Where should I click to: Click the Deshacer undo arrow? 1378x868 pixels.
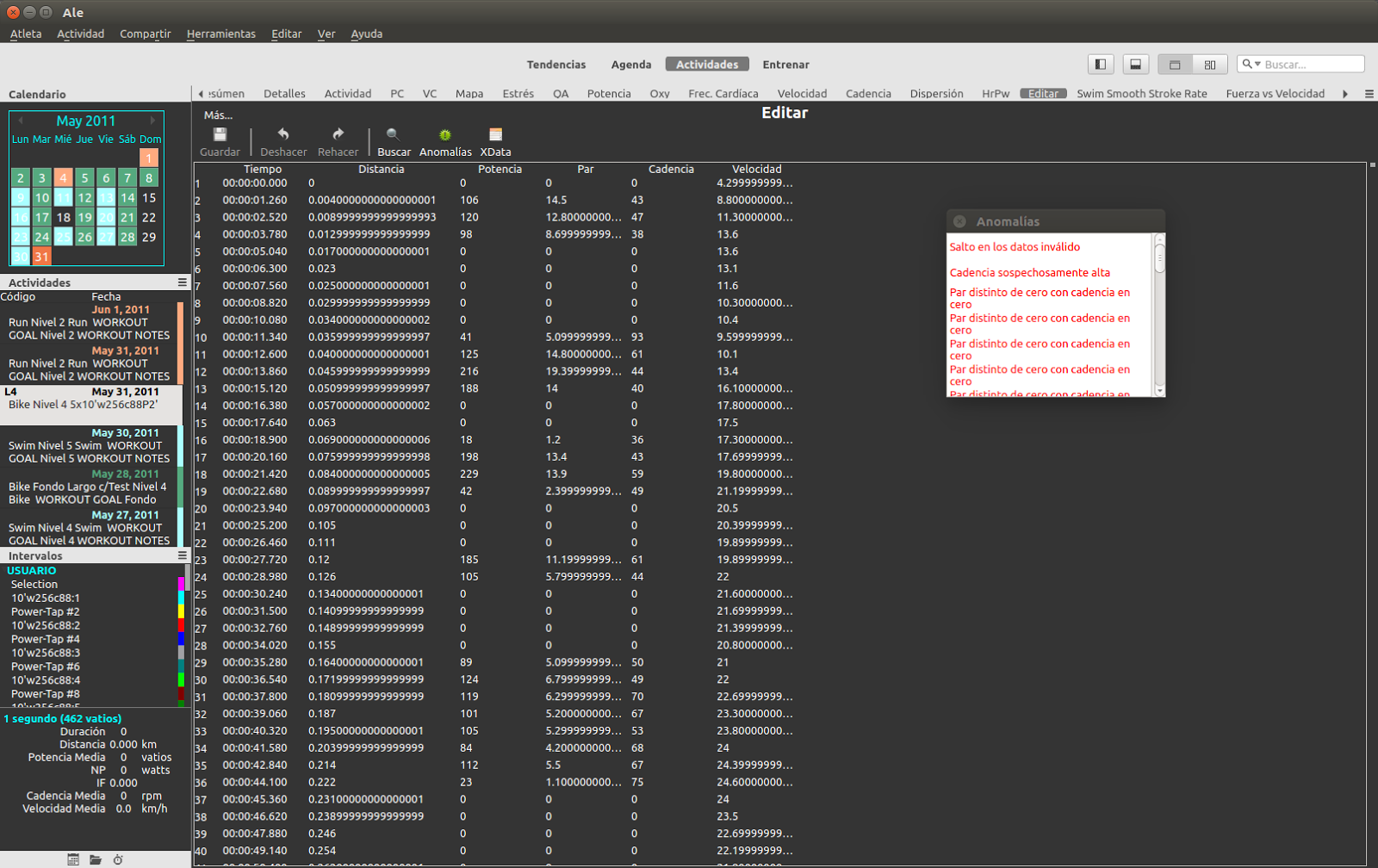(x=282, y=134)
